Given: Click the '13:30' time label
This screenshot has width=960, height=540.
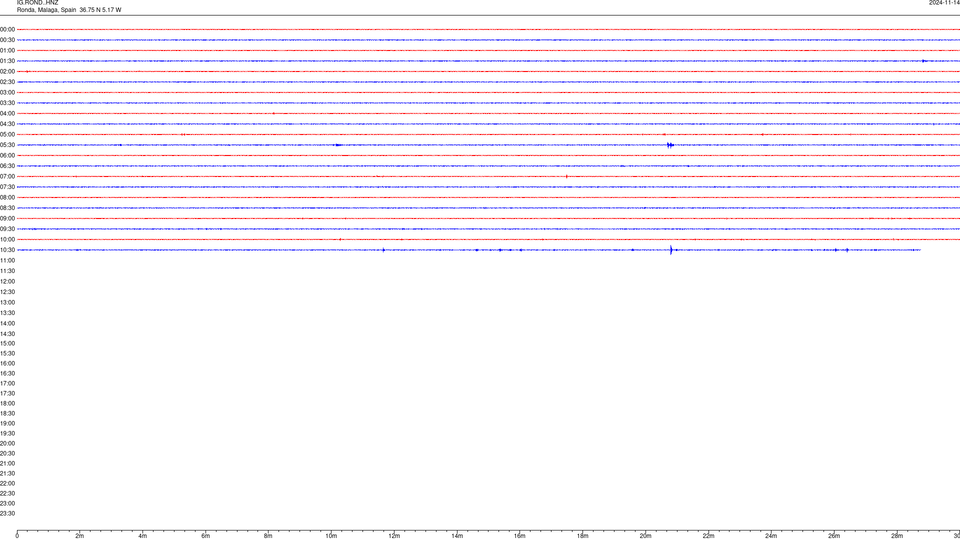Looking at the screenshot, I should click(x=7, y=313).
